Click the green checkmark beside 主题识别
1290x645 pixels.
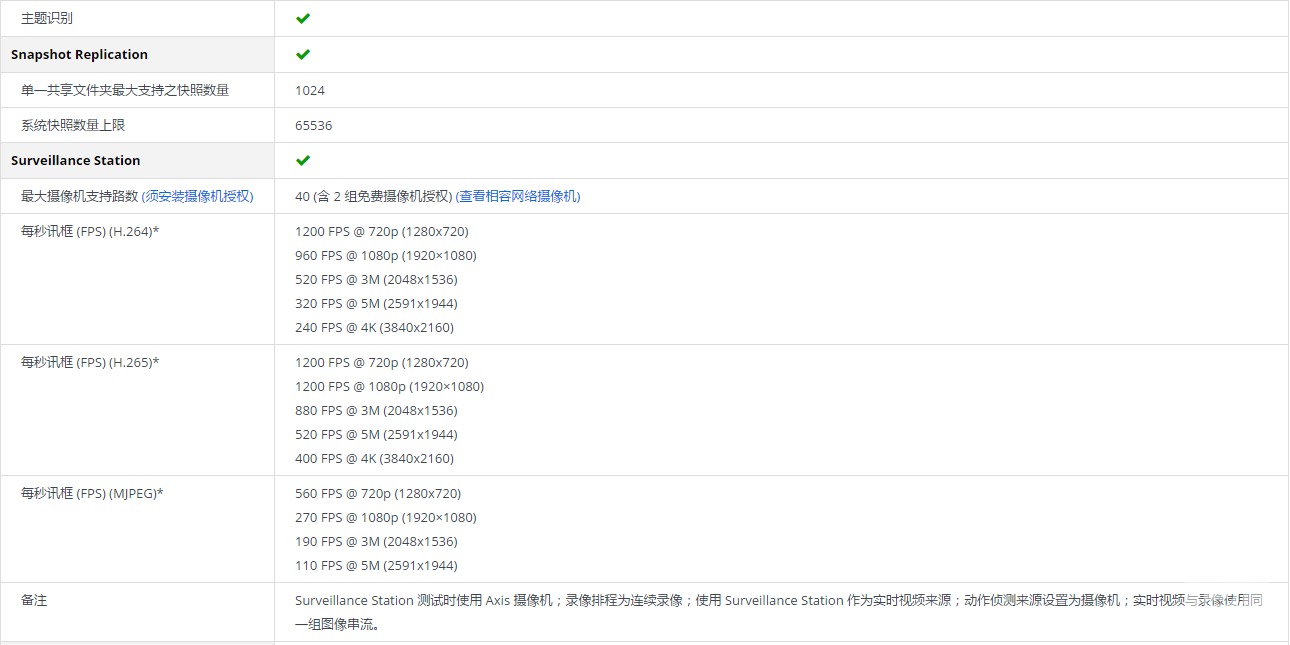303,18
